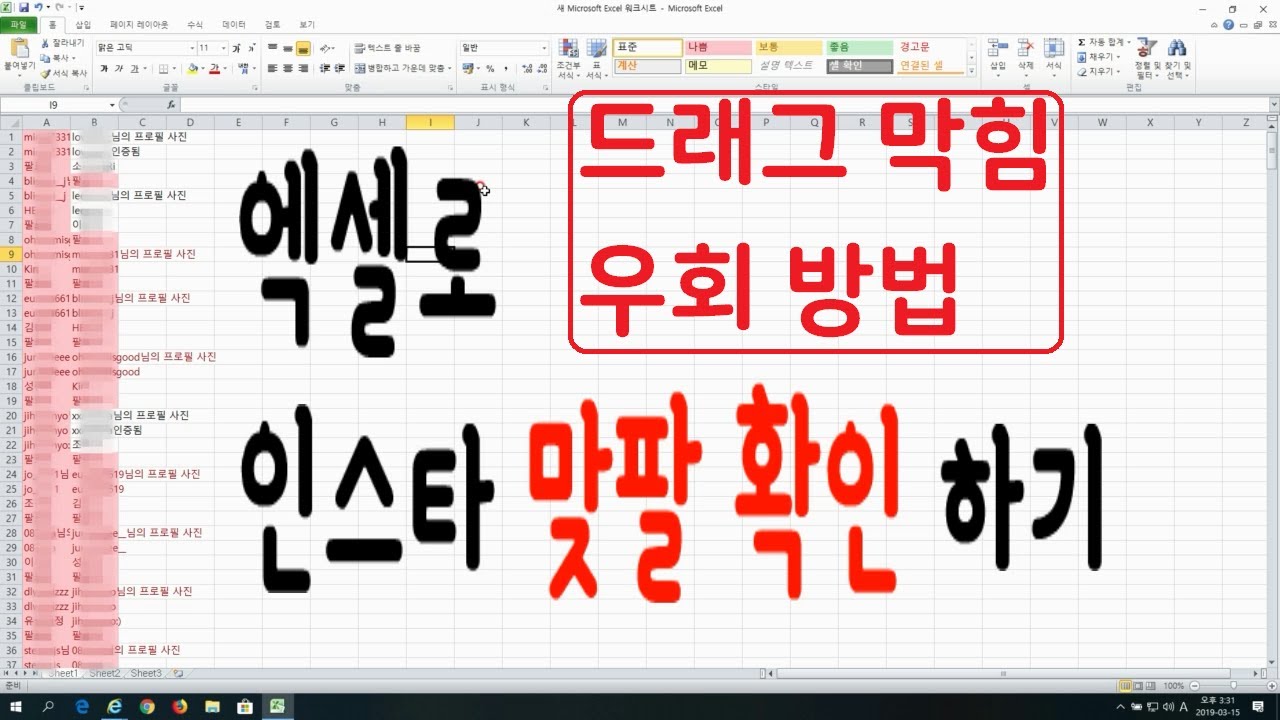
Task: Click Wrap Text (텍스트 줄 바꿈)
Action: pos(387,48)
